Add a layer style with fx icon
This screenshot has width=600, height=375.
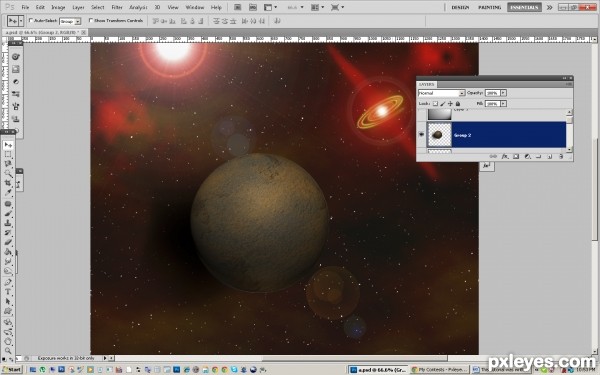tap(505, 157)
